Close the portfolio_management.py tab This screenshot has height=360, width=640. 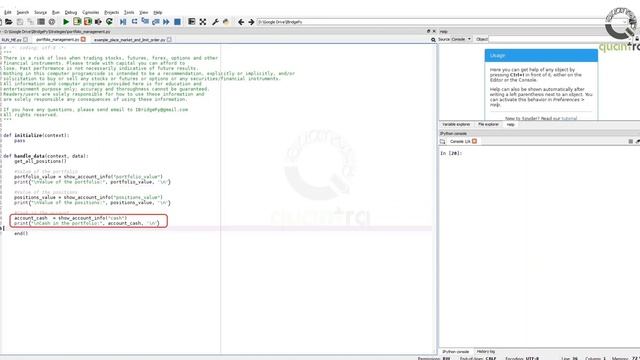[x=83, y=39]
